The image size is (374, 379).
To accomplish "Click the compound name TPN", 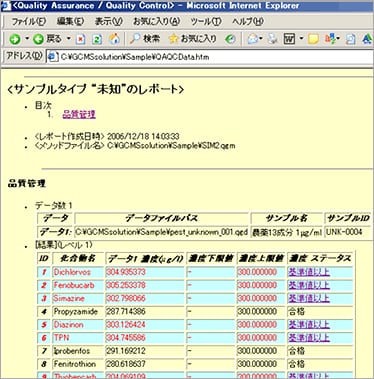I will [x=61, y=338].
